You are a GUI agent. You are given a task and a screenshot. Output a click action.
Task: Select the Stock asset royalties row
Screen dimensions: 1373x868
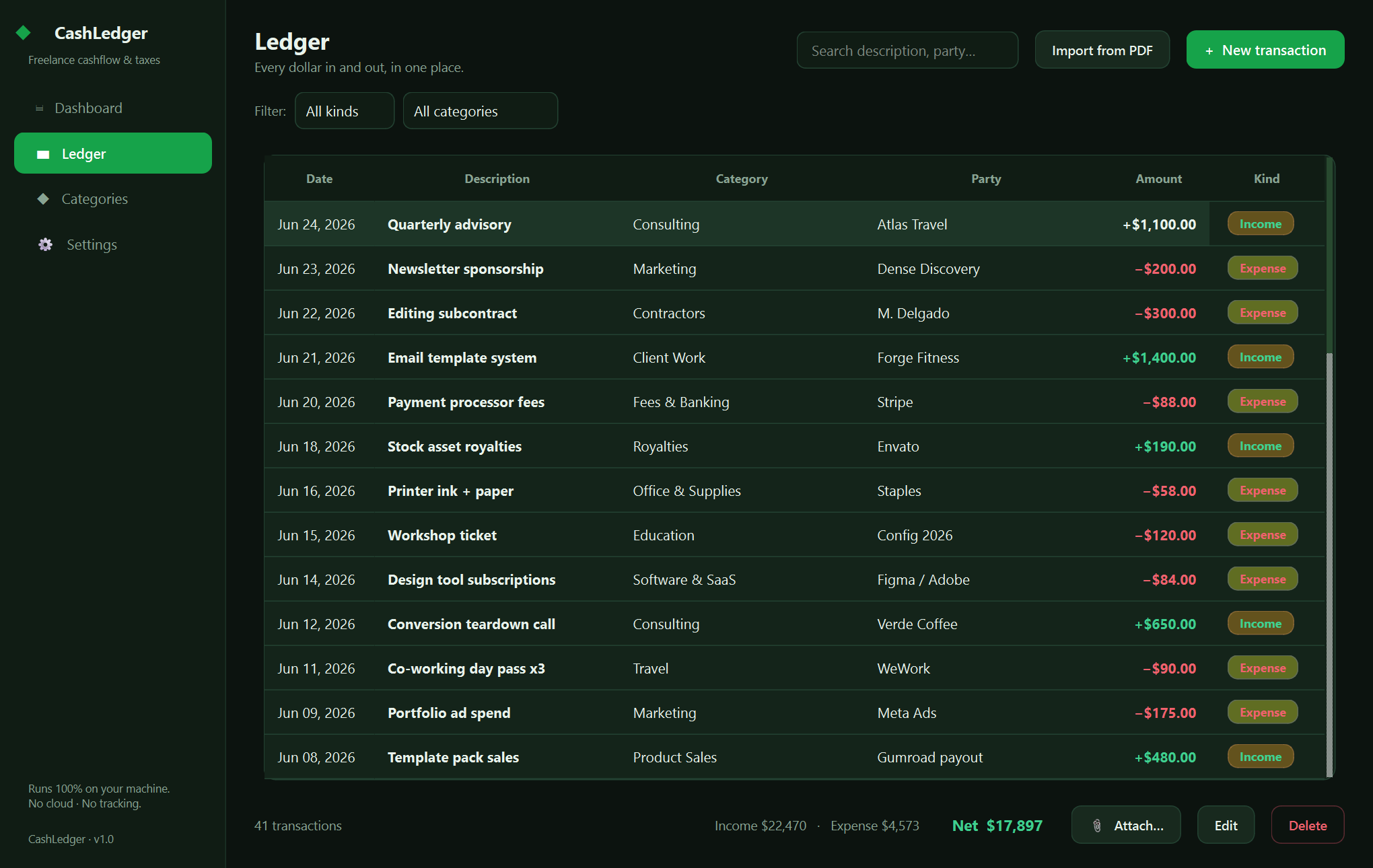pos(794,446)
